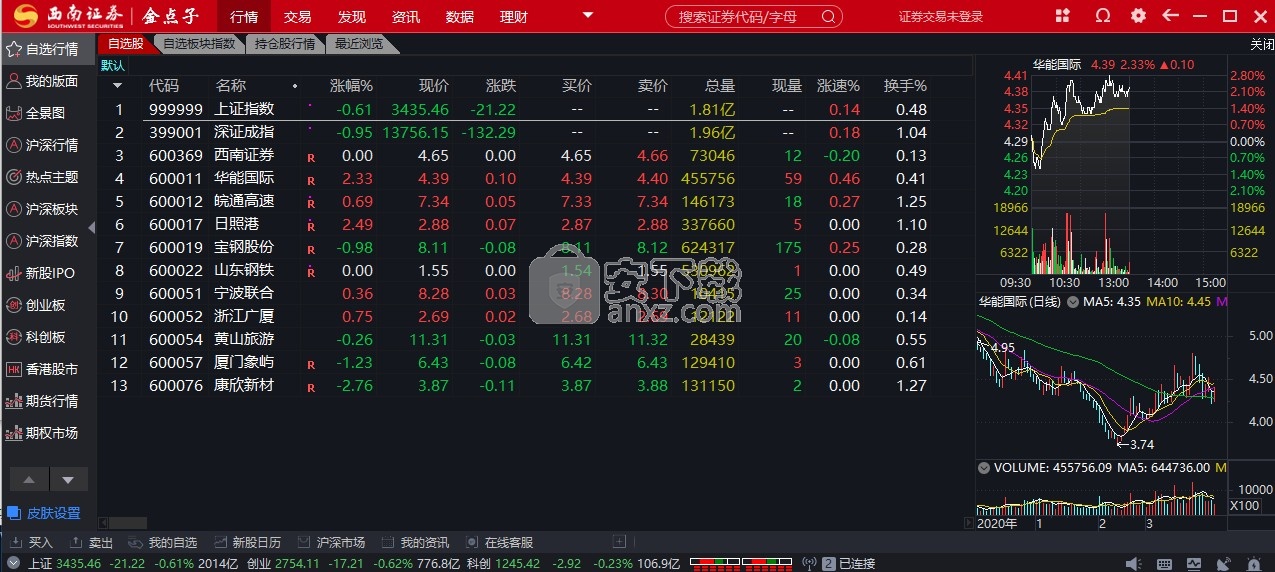This screenshot has width=1275, height=572.
Task: Go to 沪深行情 in the sidebar
Action: [x=50, y=144]
